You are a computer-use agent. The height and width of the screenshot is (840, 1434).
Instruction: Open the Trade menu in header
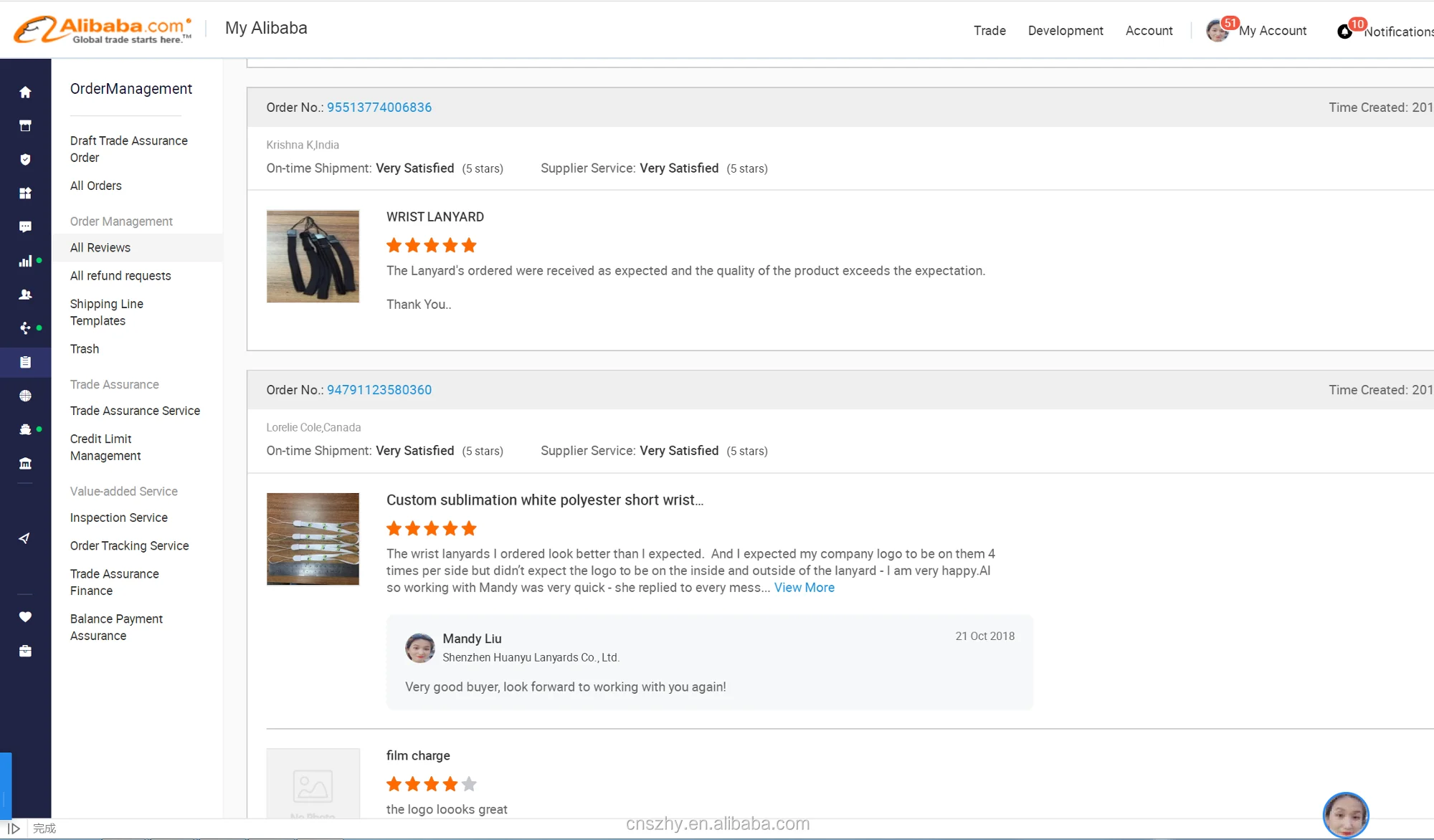coord(989,31)
